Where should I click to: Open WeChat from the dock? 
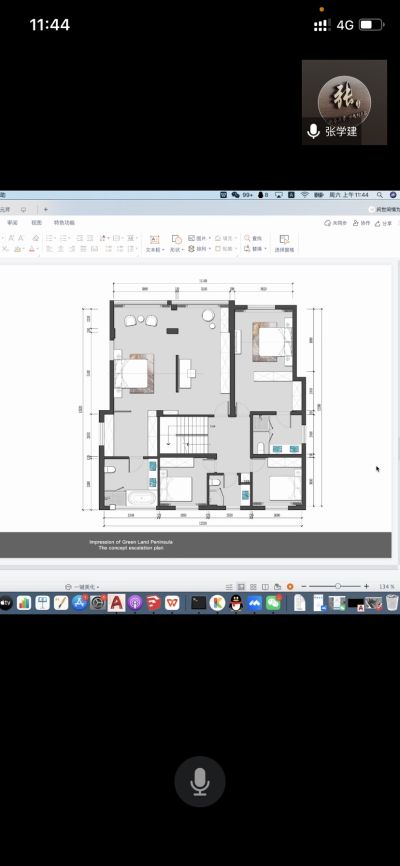pyautogui.click(x=273, y=603)
